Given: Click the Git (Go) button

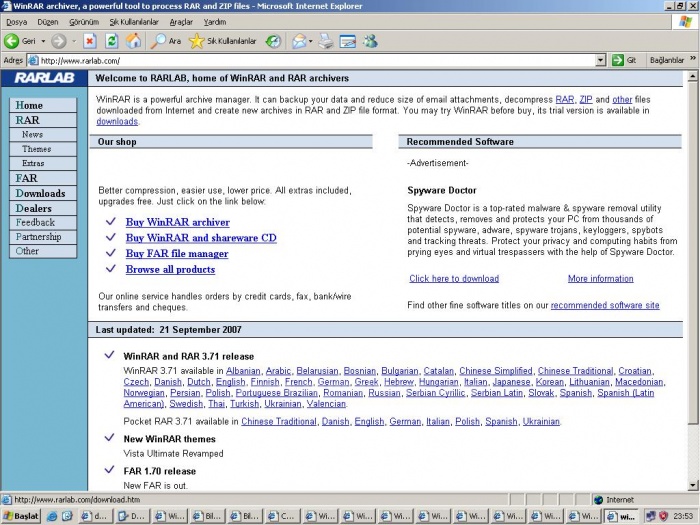Looking at the screenshot, I should (625, 60).
